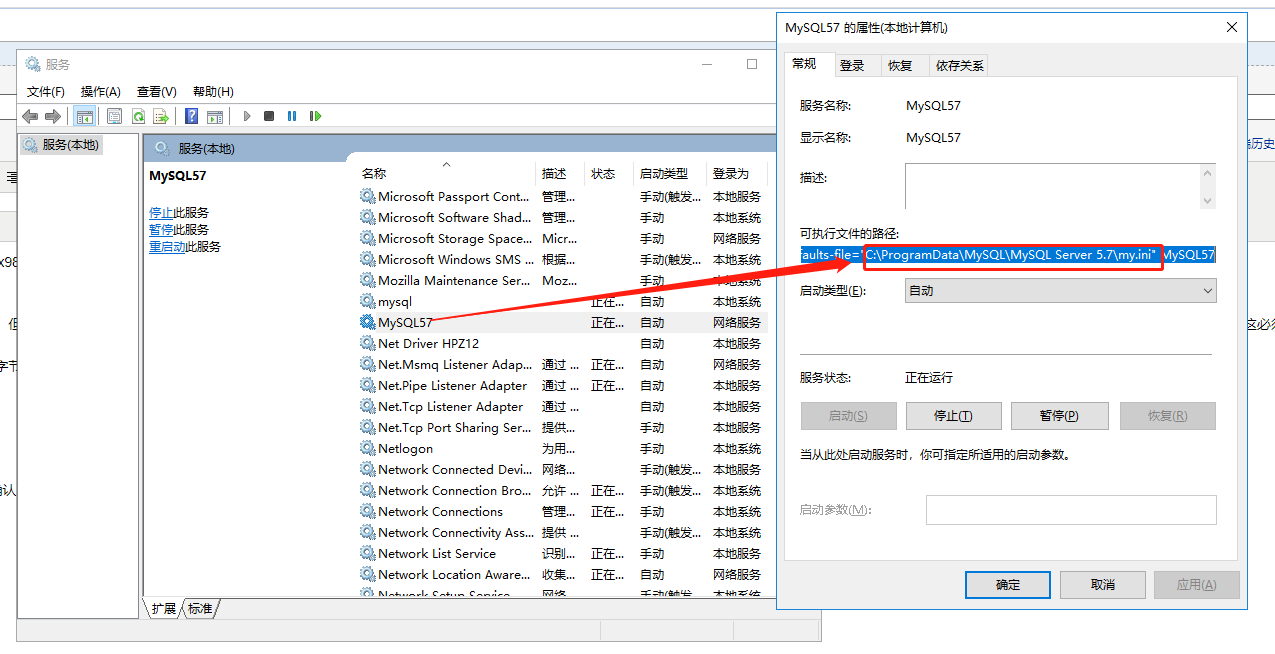Click the Start Service play icon
This screenshot has width=1275, height=654.
(247, 116)
